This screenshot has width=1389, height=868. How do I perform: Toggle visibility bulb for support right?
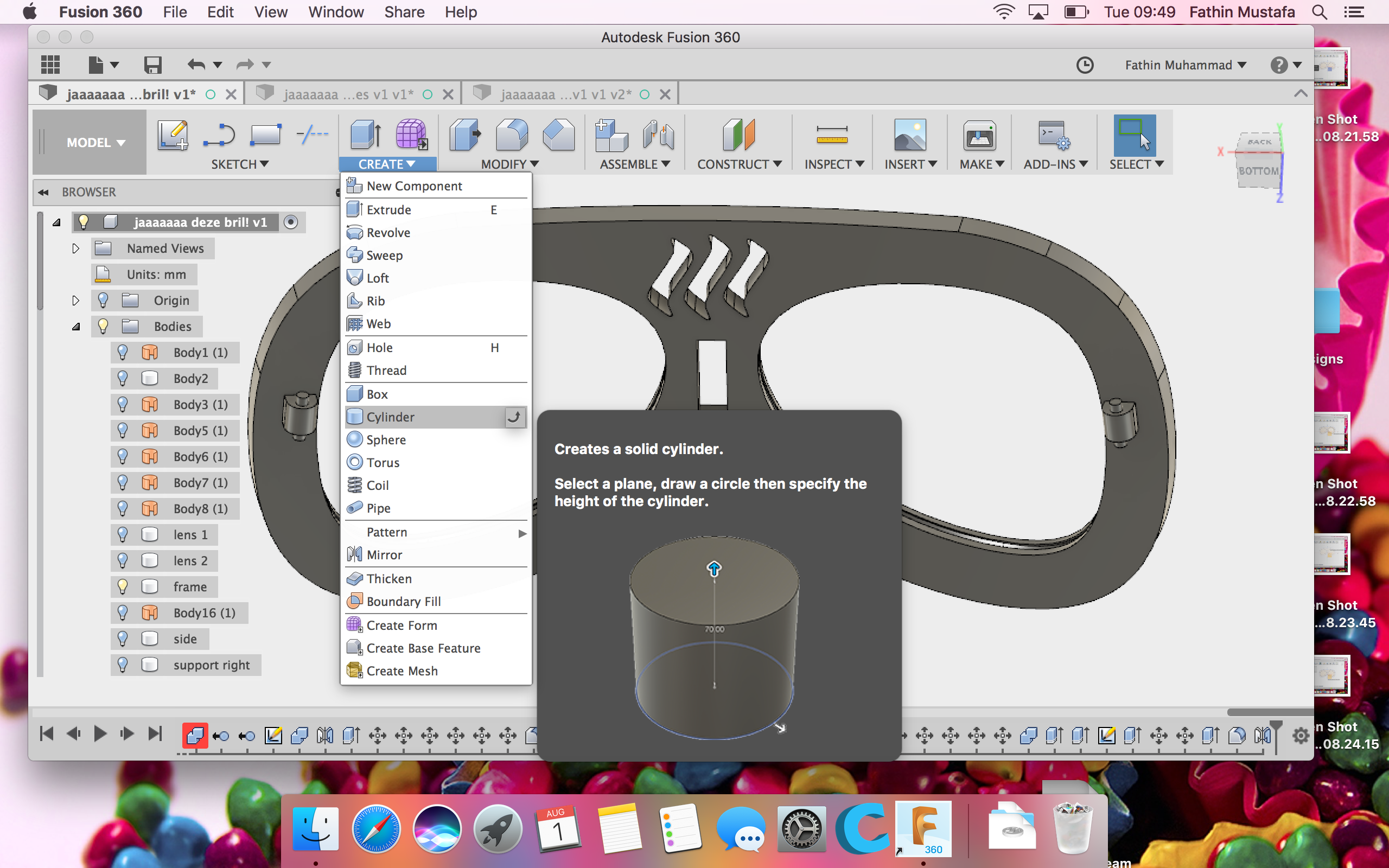tap(122, 664)
